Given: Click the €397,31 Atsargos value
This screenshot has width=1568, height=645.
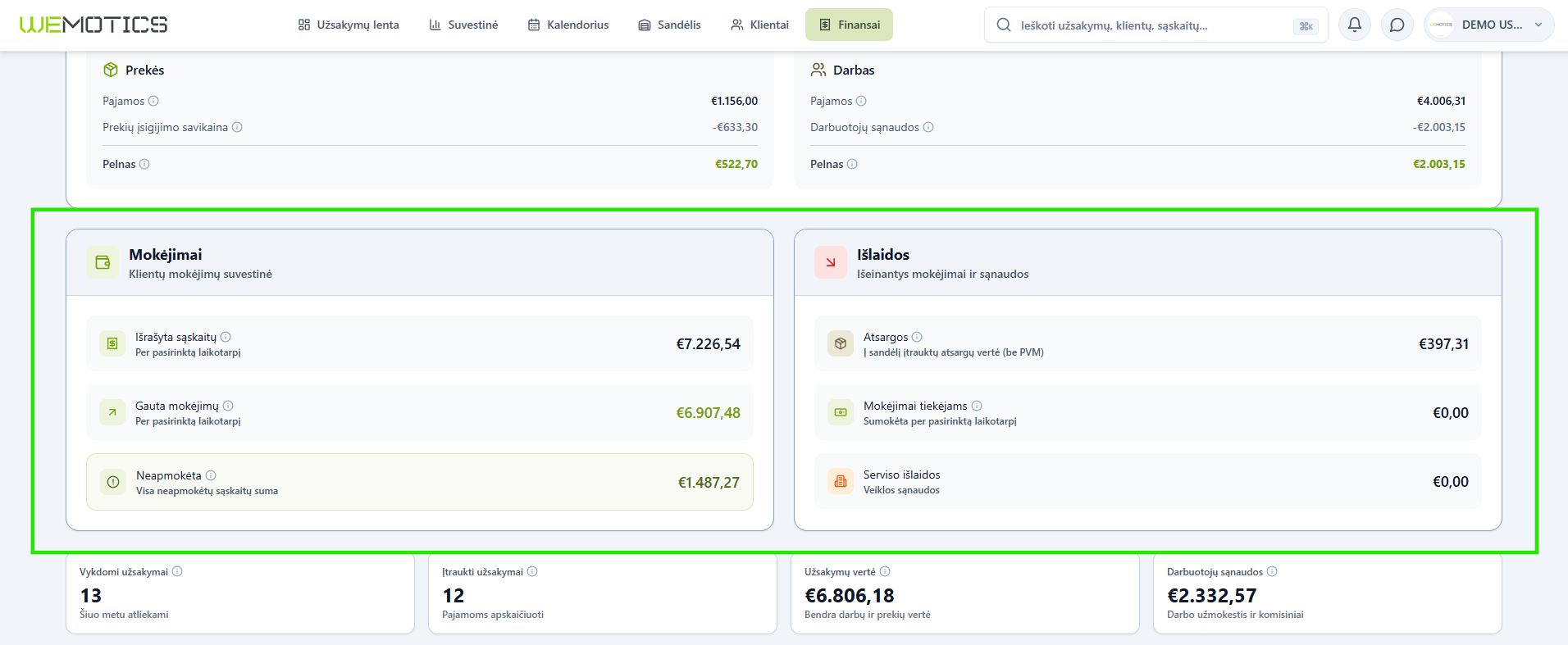Looking at the screenshot, I should (x=1443, y=344).
